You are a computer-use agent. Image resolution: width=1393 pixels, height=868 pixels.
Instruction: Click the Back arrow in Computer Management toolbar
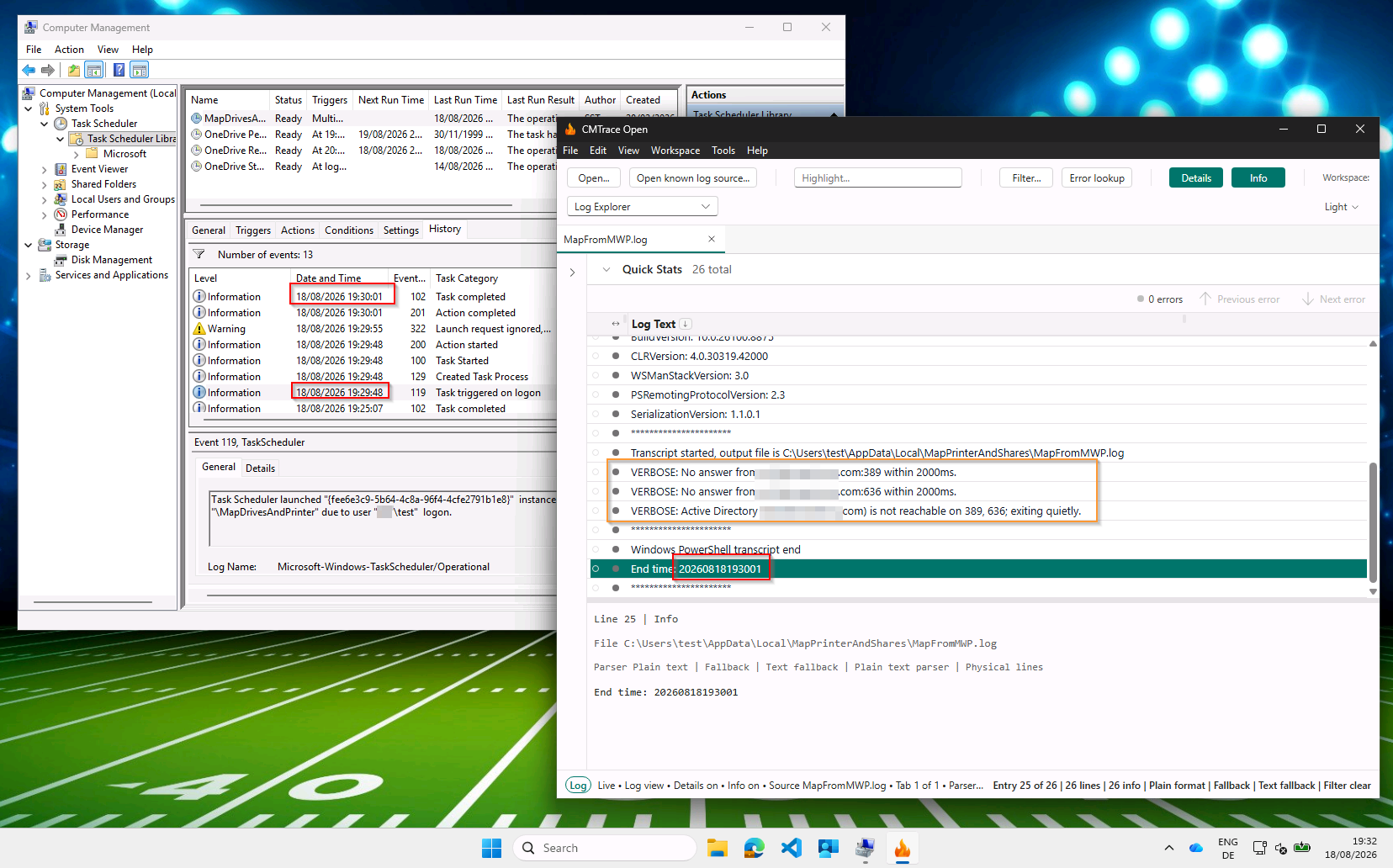(29, 70)
